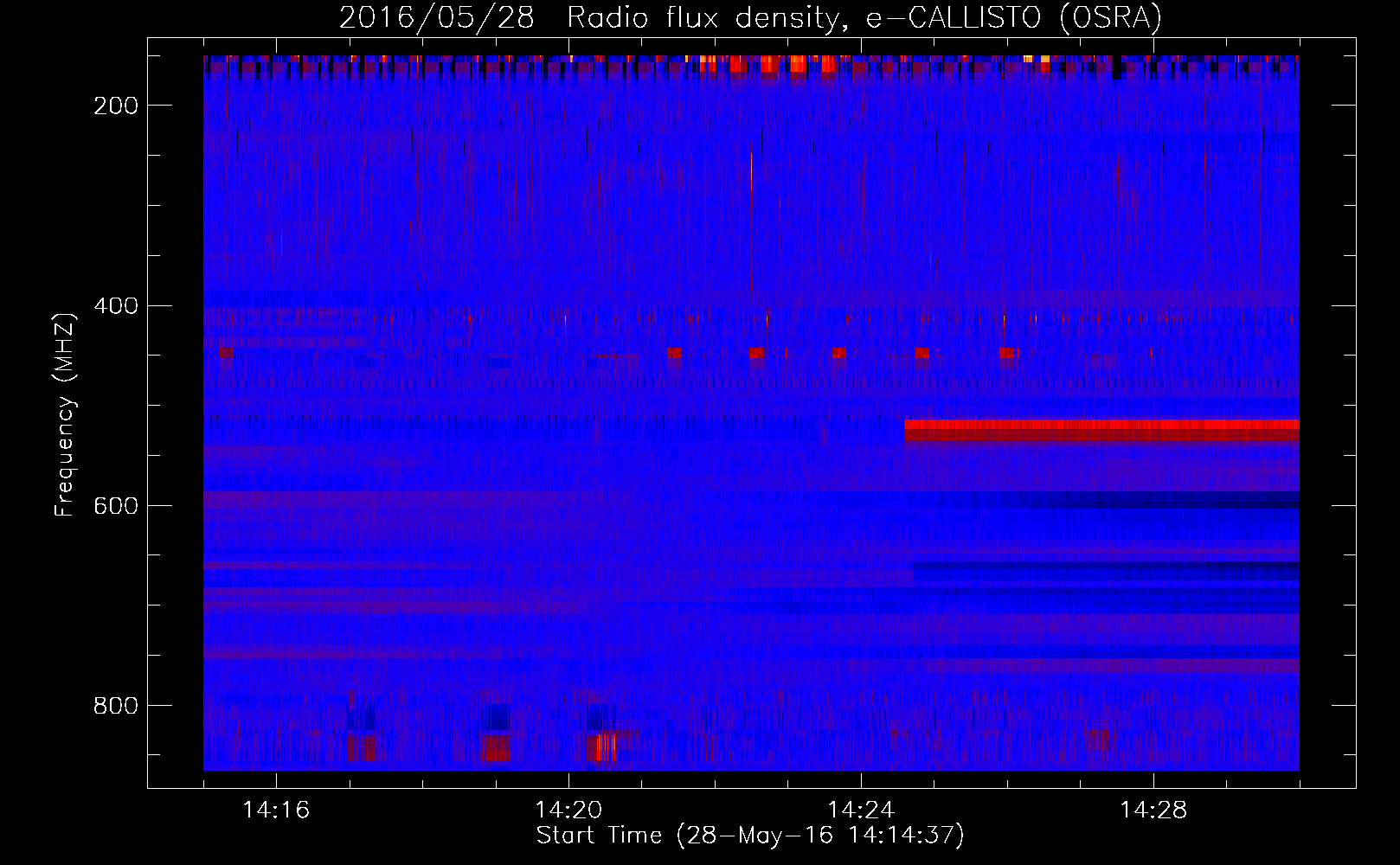
Task: Click the '14:28' time tick label
Action: [x=1153, y=811]
